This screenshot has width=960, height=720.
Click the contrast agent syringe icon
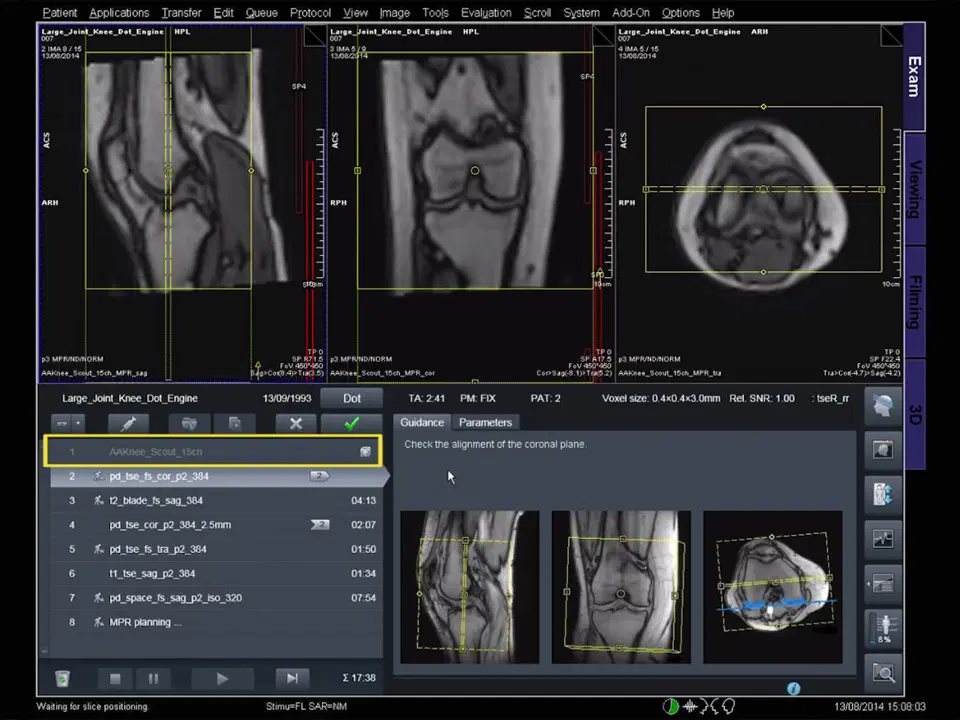128,424
